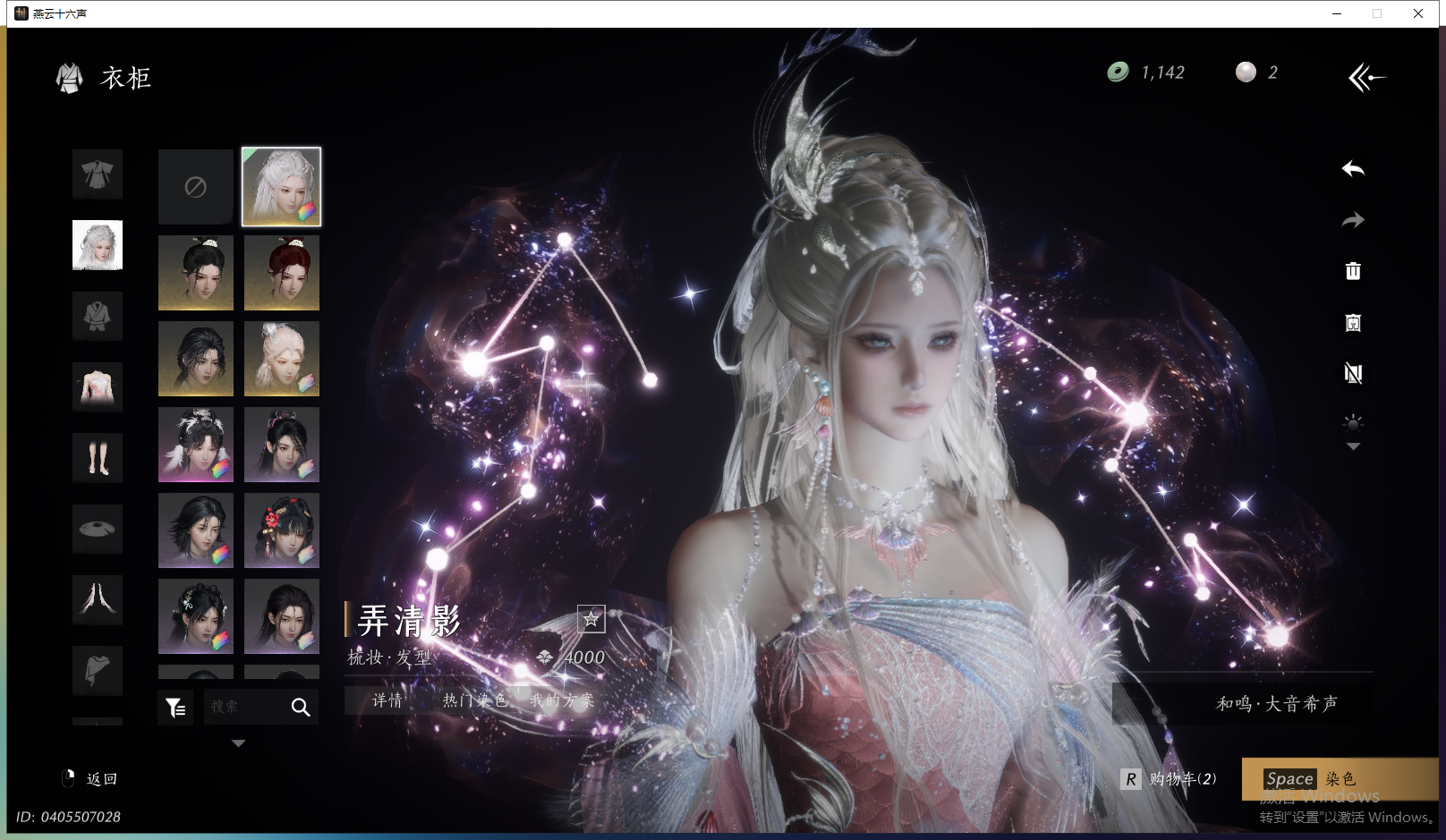Click the trash bin icon

pos(1353,271)
